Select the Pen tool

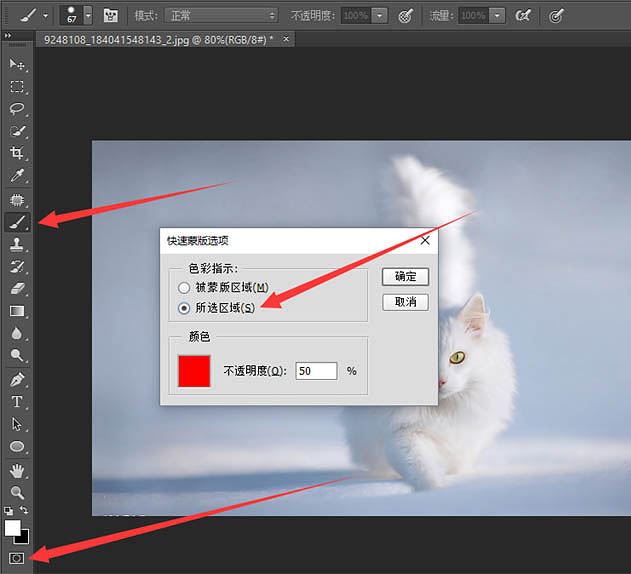pyautogui.click(x=17, y=379)
